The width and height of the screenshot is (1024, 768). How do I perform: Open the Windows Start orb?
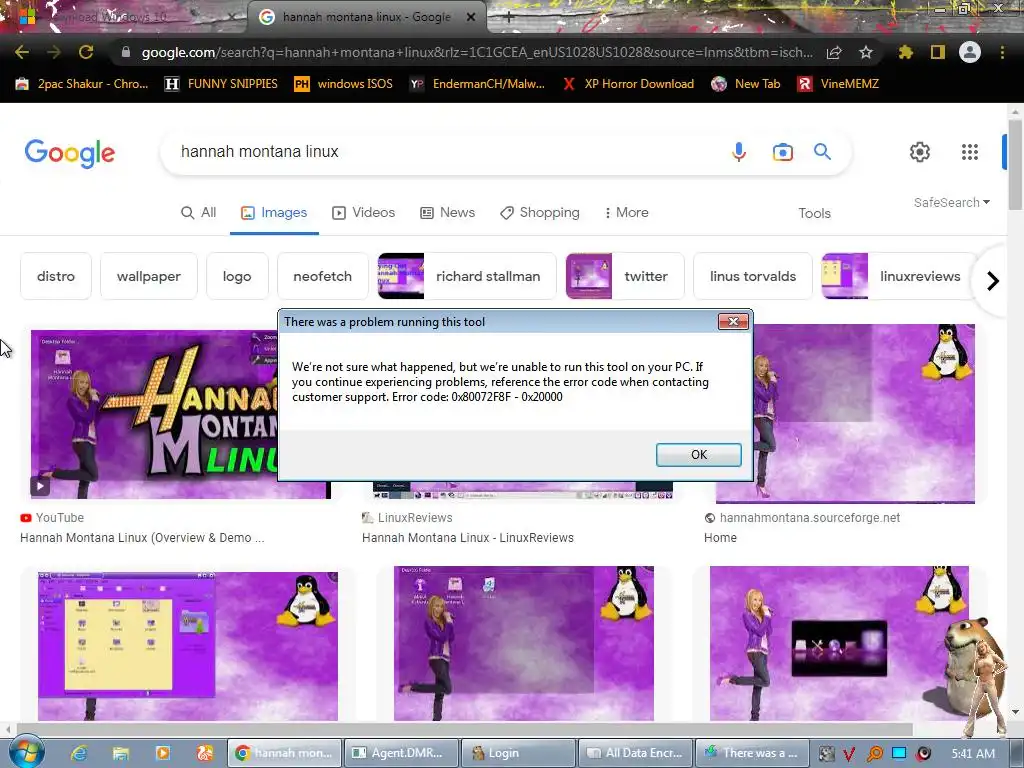pos(27,752)
